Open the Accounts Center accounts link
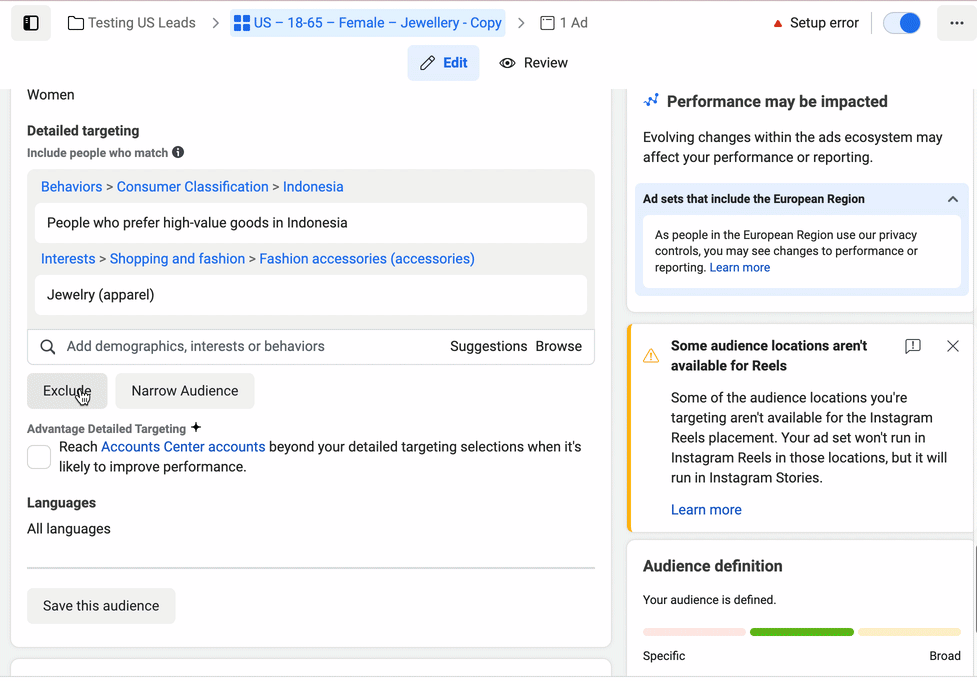Screen dimensions: 977x681 click(x=183, y=447)
